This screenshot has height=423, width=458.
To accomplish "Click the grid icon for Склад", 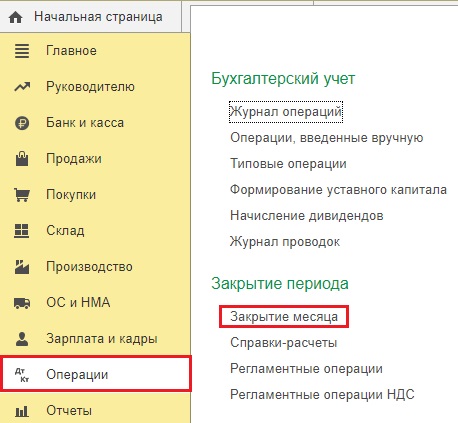I will tap(22, 231).
